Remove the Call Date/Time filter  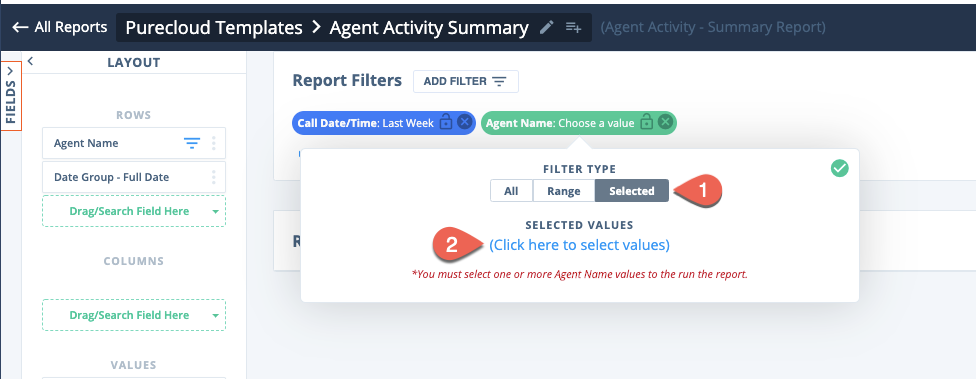coord(464,122)
